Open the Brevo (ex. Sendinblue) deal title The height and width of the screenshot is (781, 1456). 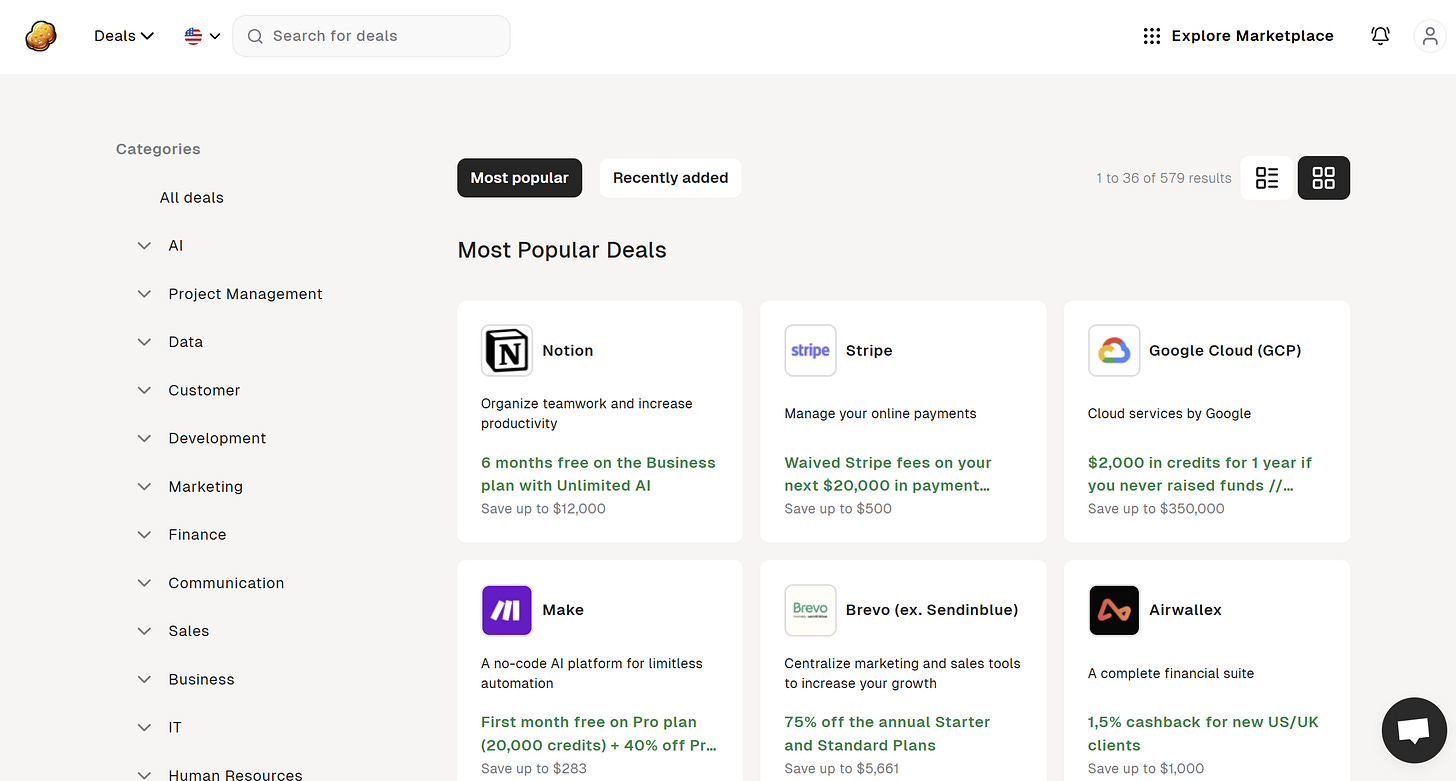(932, 610)
